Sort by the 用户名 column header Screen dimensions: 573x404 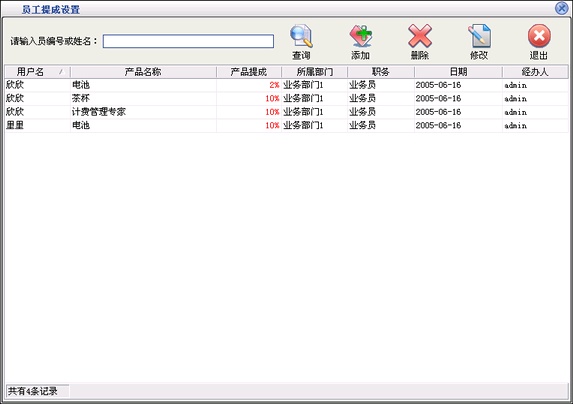[37, 72]
